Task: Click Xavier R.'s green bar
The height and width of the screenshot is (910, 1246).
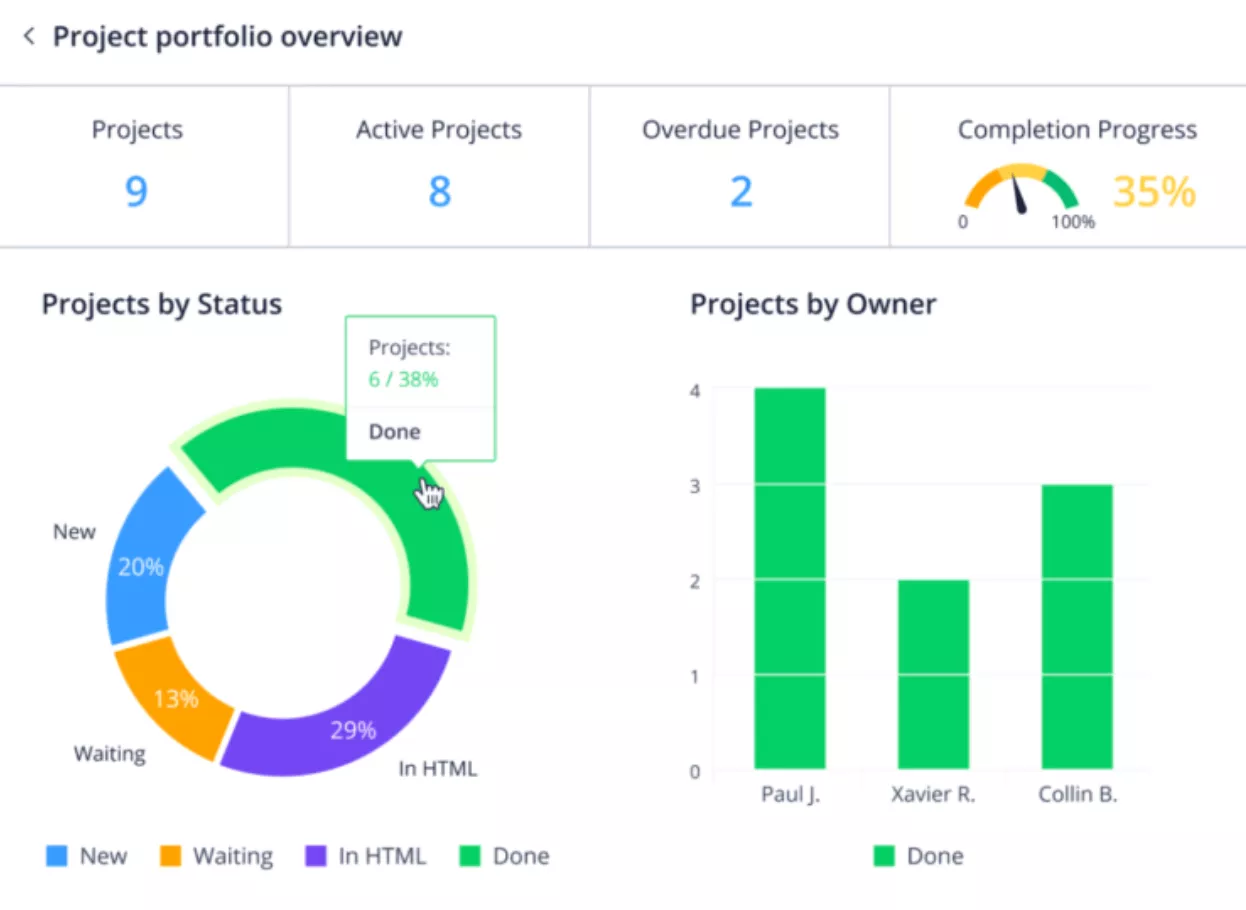Action: pyautogui.click(x=933, y=674)
